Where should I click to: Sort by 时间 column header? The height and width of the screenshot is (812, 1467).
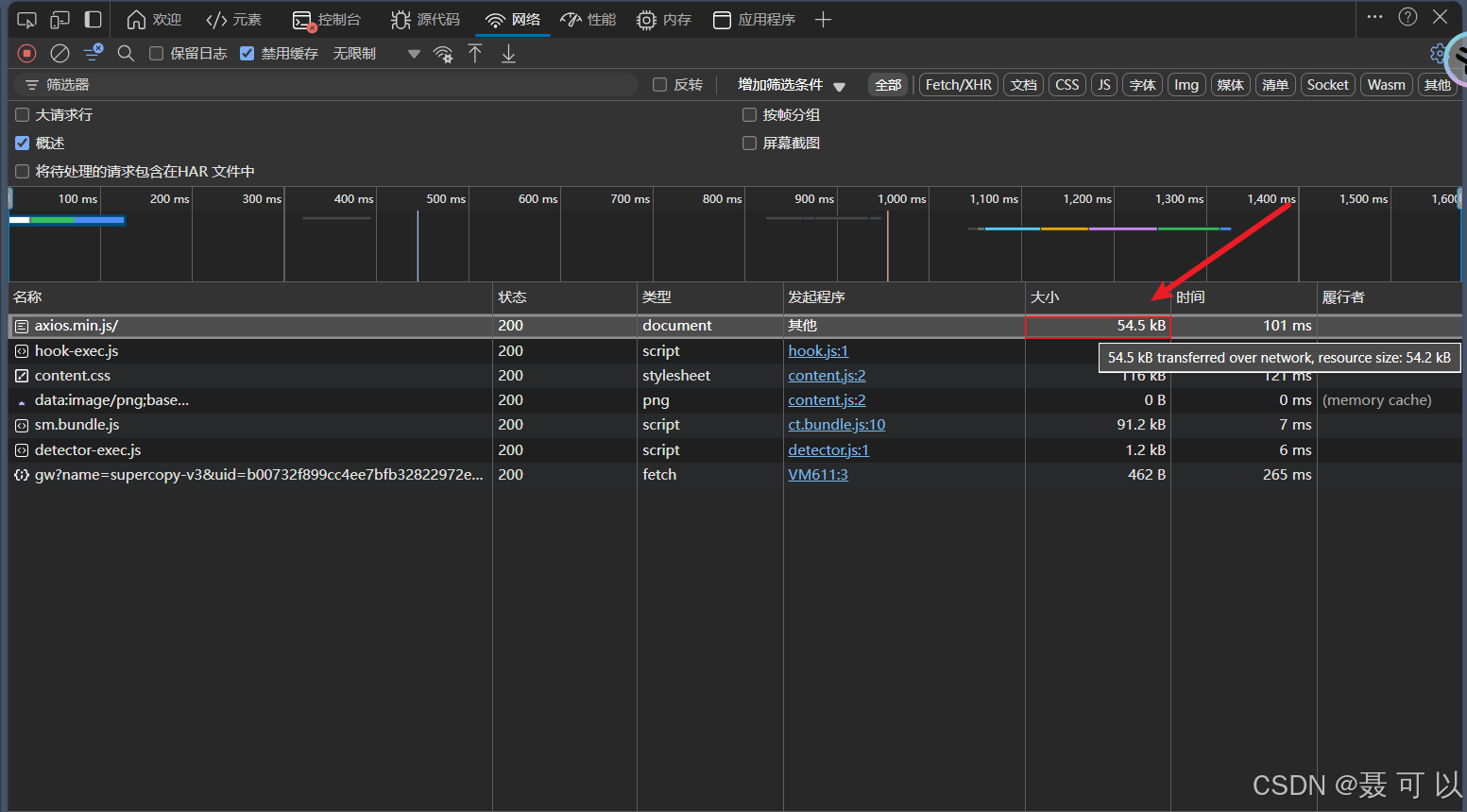tap(1244, 297)
